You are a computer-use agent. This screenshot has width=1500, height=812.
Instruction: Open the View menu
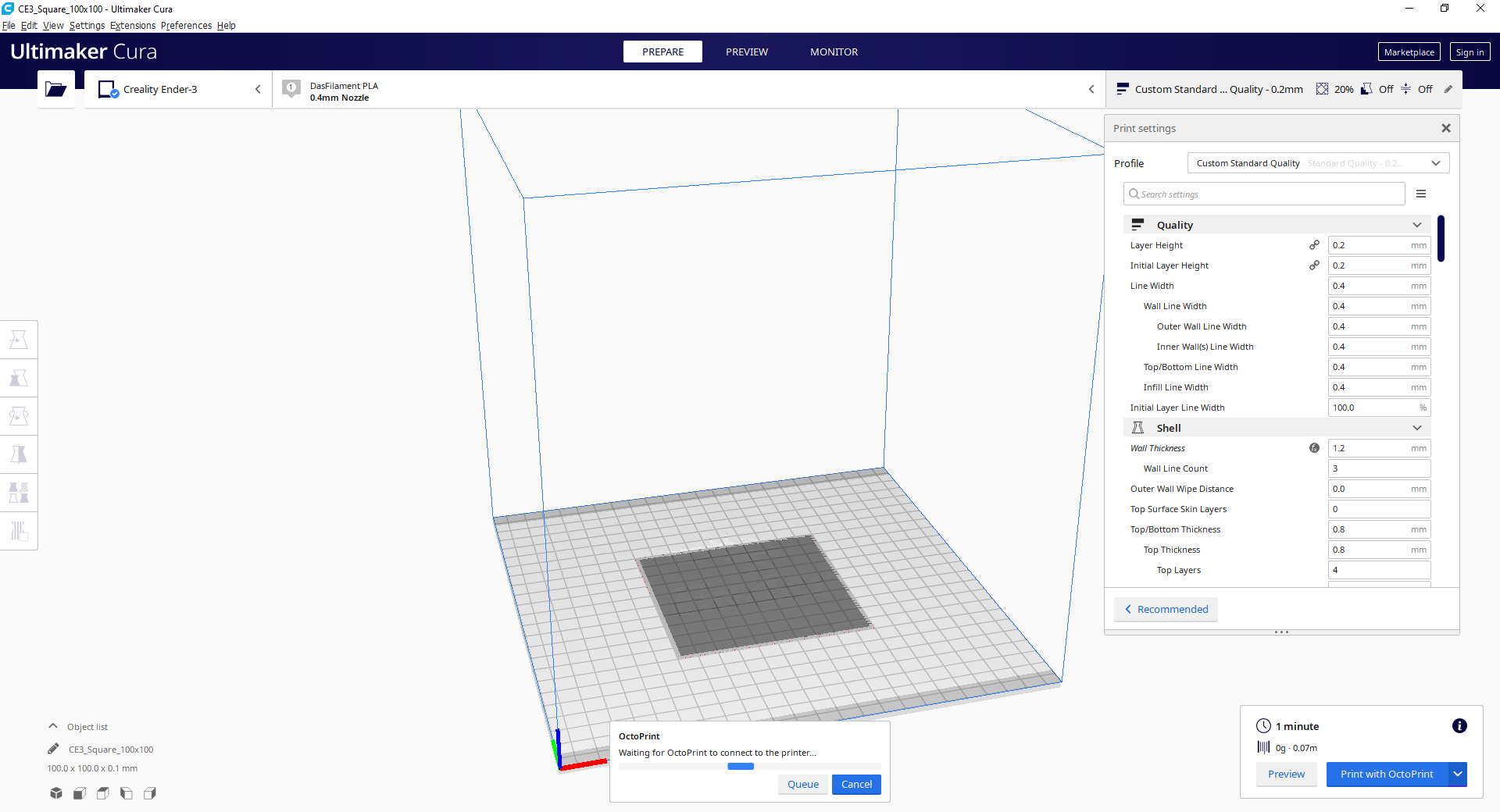click(53, 25)
